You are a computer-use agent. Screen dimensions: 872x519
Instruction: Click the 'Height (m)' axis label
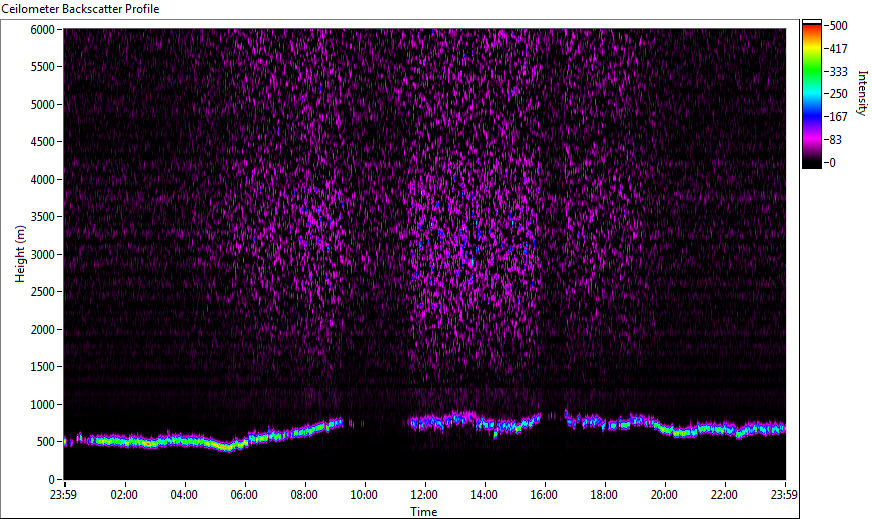click(20, 254)
